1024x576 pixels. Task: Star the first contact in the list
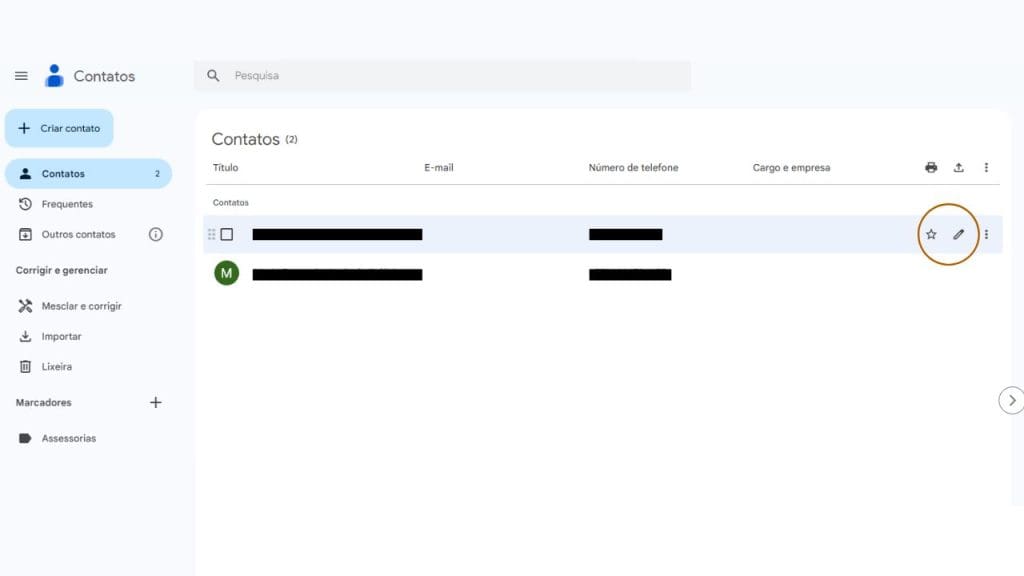click(x=930, y=234)
